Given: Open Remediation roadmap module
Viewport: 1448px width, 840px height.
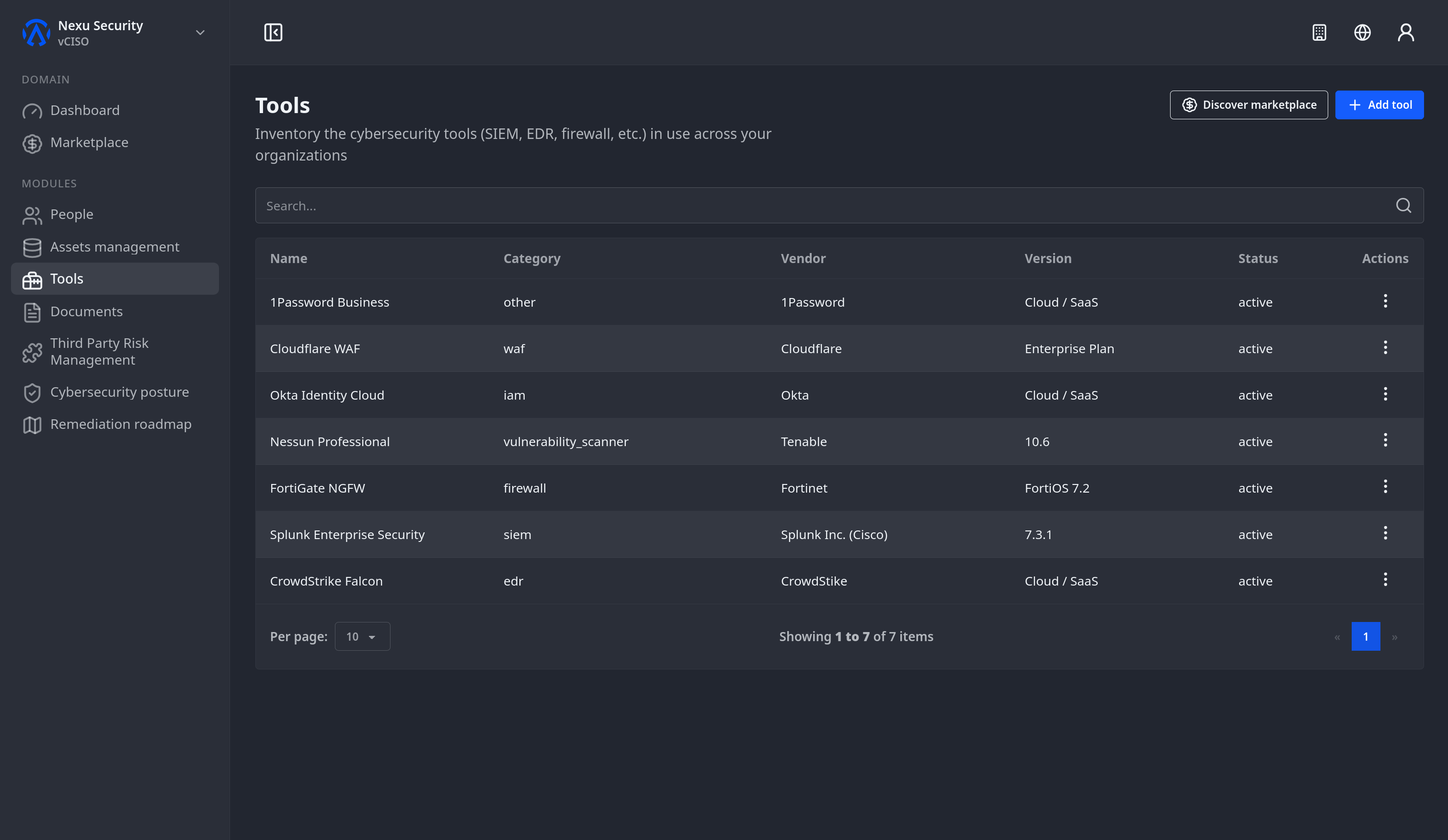Looking at the screenshot, I should click(x=115, y=424).
